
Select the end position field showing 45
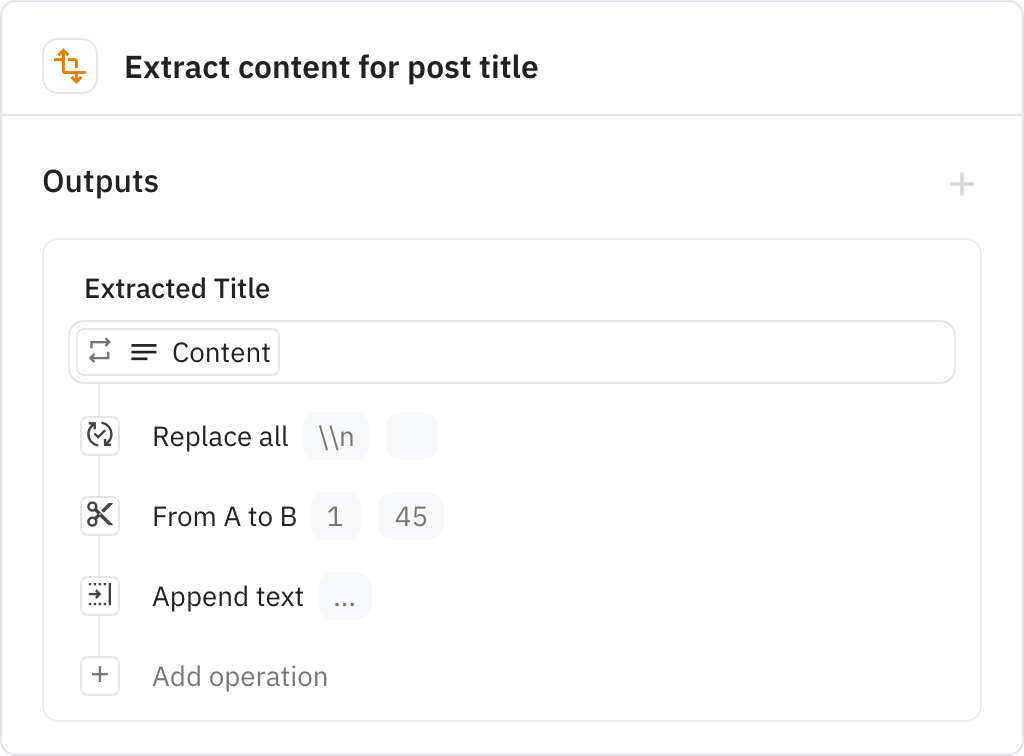pos(410,516)
